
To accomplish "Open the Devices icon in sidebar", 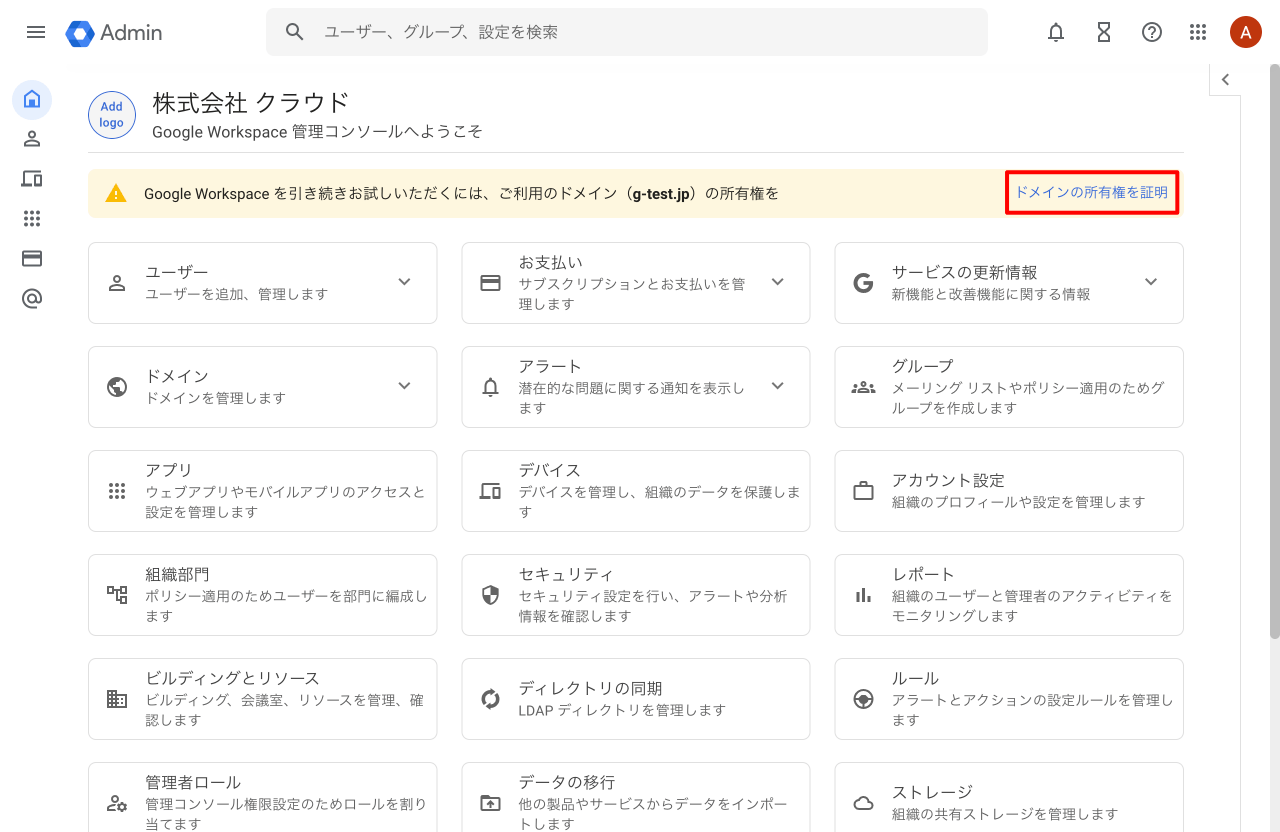I will click(x=32, y=179).
